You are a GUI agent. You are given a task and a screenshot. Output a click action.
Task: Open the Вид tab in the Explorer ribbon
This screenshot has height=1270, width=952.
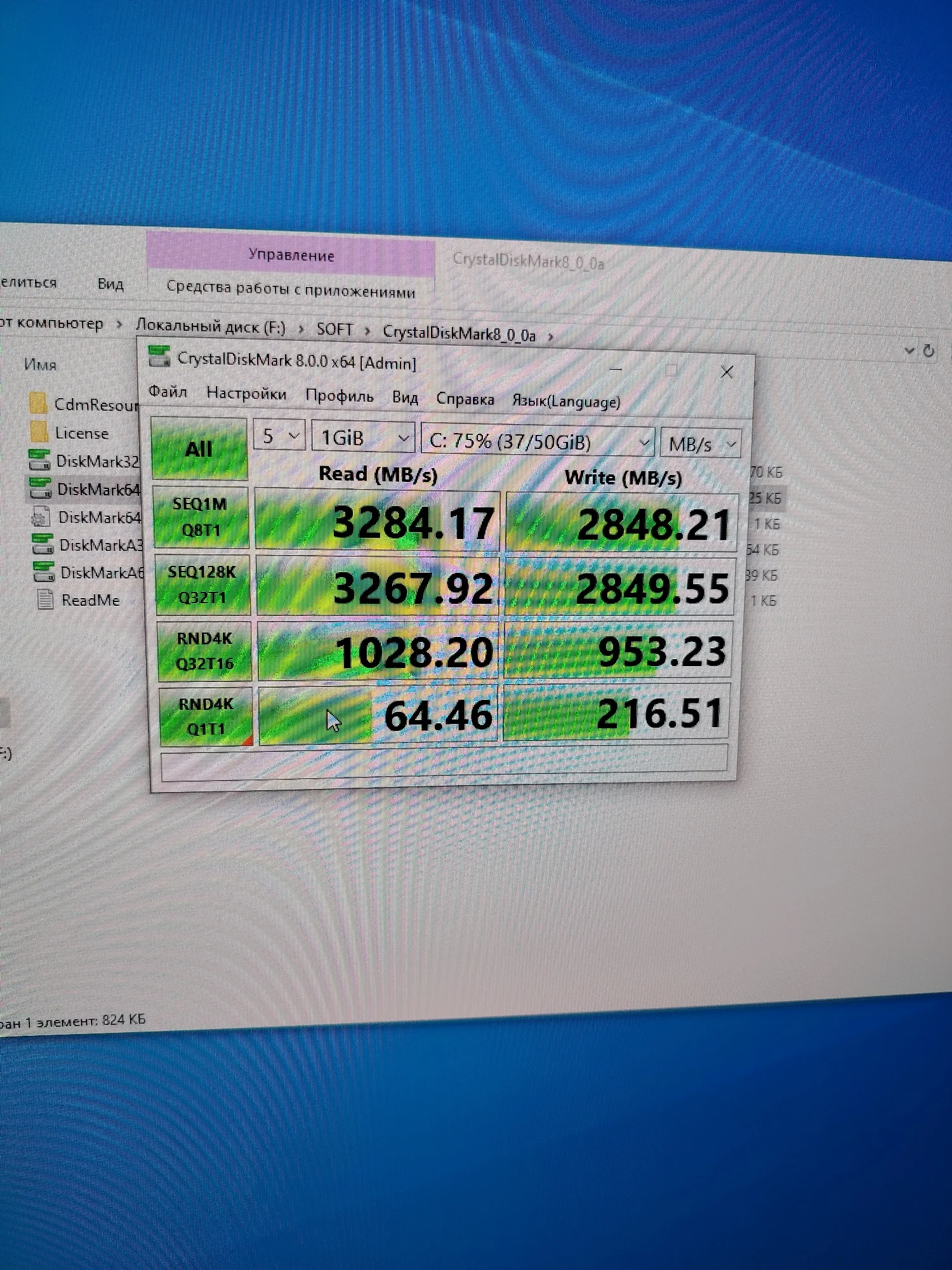(x=110, y=284)
